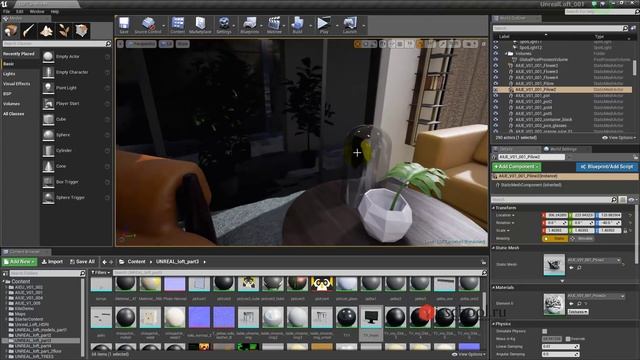Click use-selected arrow under Materials Element 0
640x360 pixels.
571,304
